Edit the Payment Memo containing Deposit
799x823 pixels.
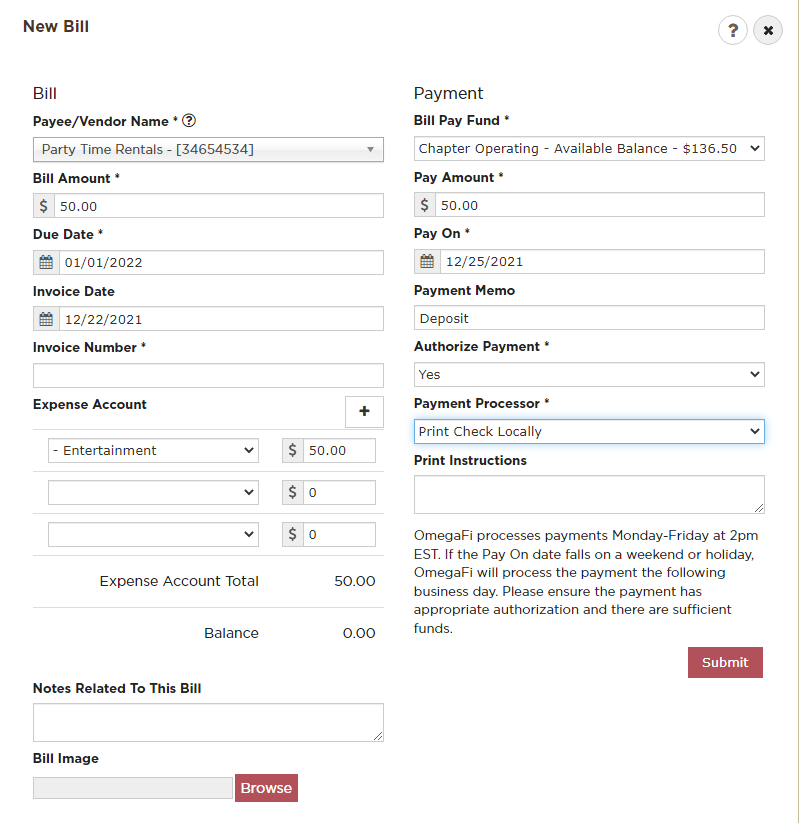point(589,318)
